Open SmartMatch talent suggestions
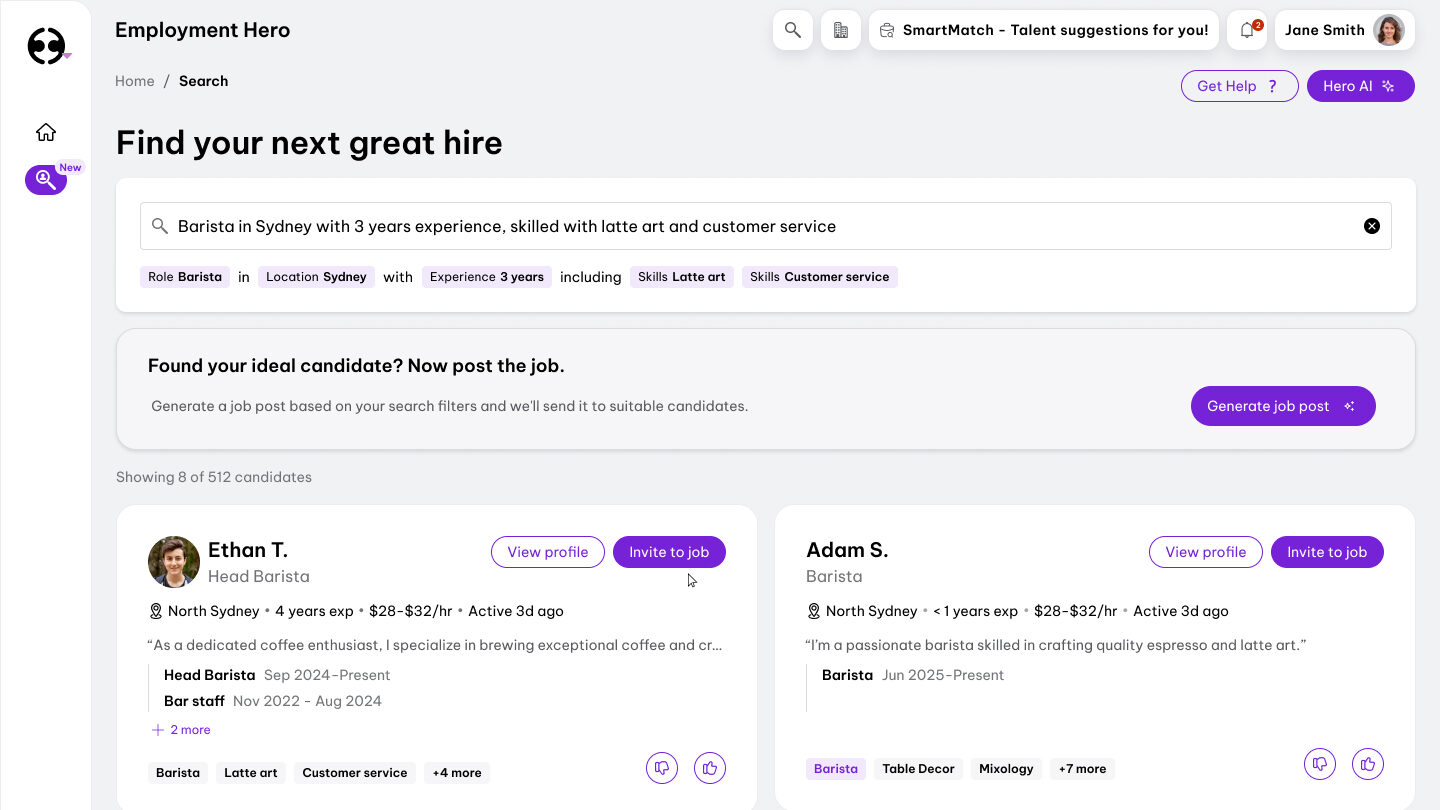This screenshot has height=810, width=1440. click(1043, 30)
